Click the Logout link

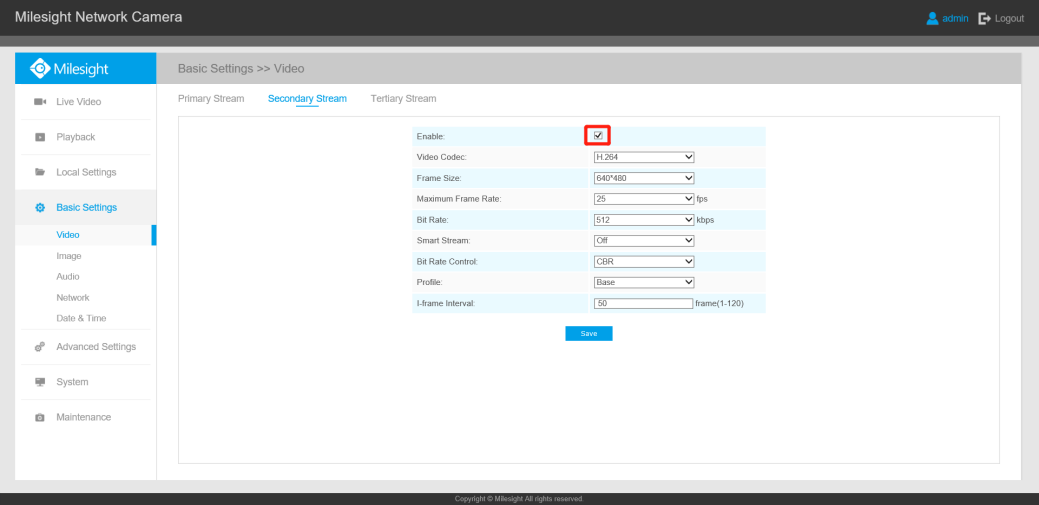click(x=1009, y=19)
